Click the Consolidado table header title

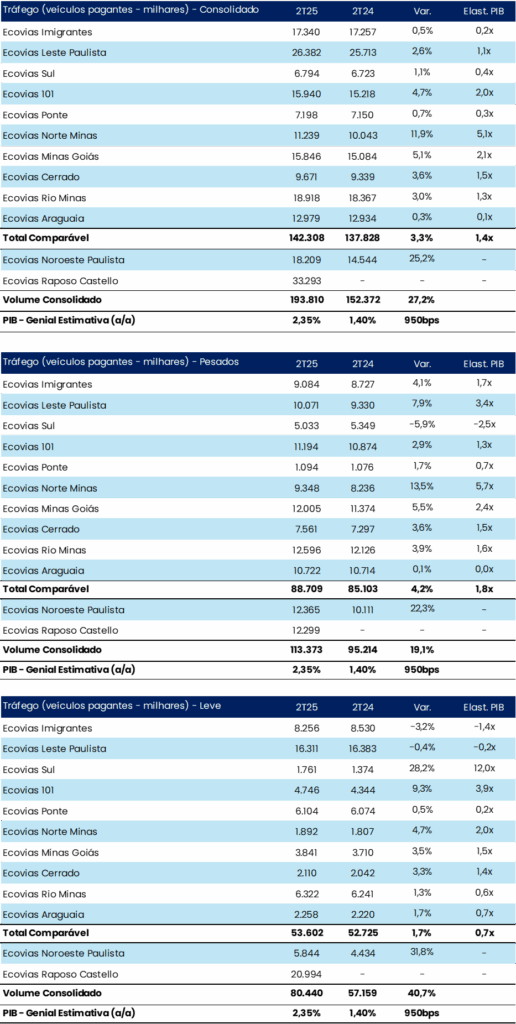click(x=131, y=10)
